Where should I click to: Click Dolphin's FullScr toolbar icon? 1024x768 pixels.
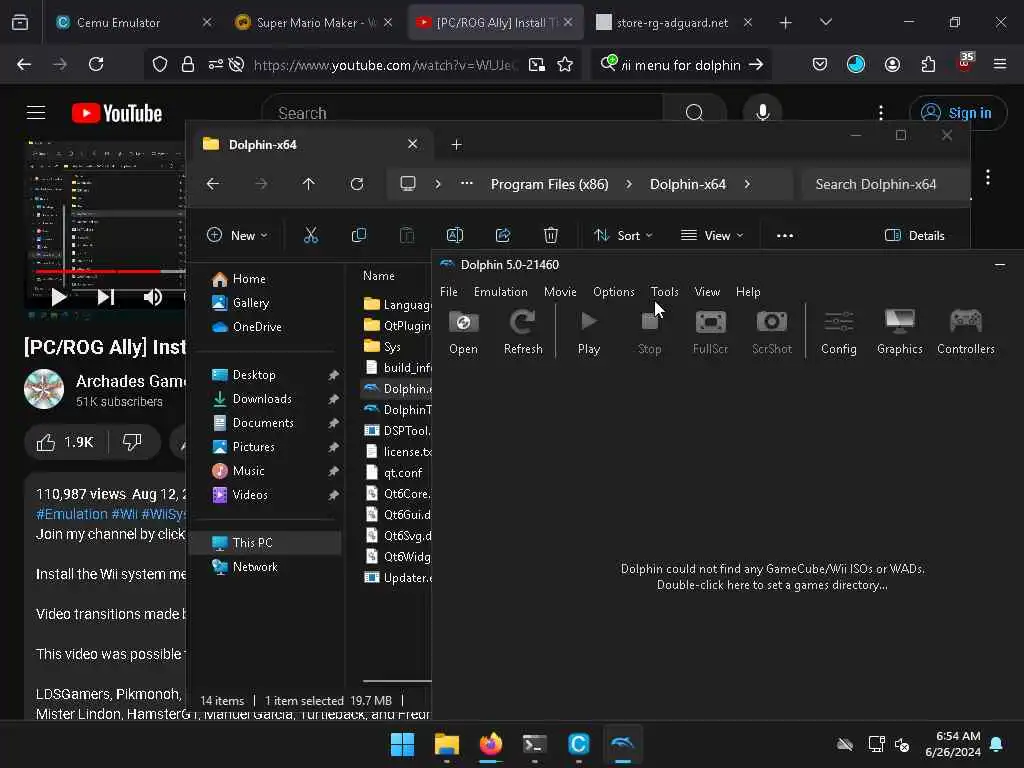(710, 332)
